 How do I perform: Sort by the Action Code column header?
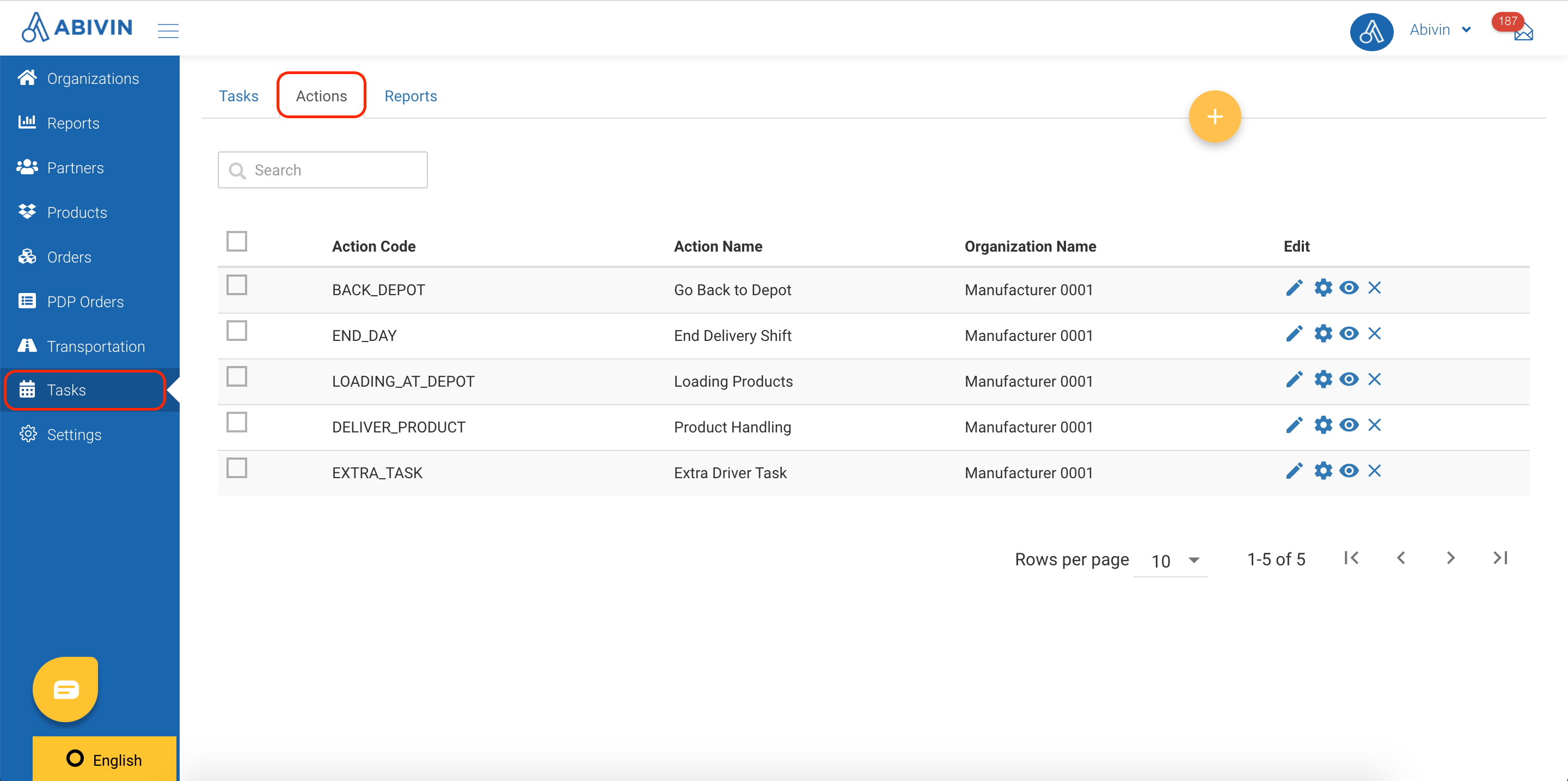tap(373, 247)
